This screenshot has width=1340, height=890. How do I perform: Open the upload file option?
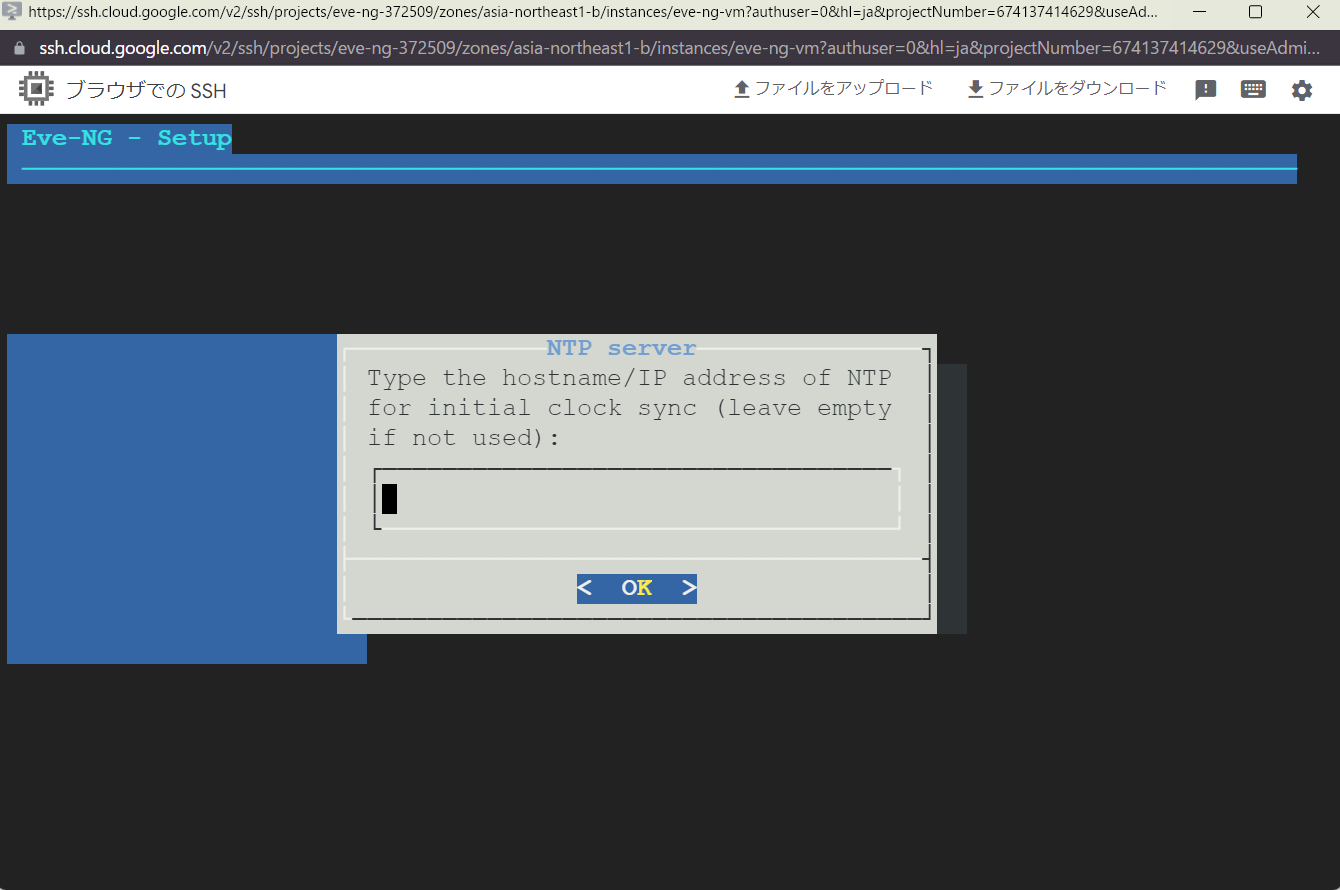pos(833,89)
